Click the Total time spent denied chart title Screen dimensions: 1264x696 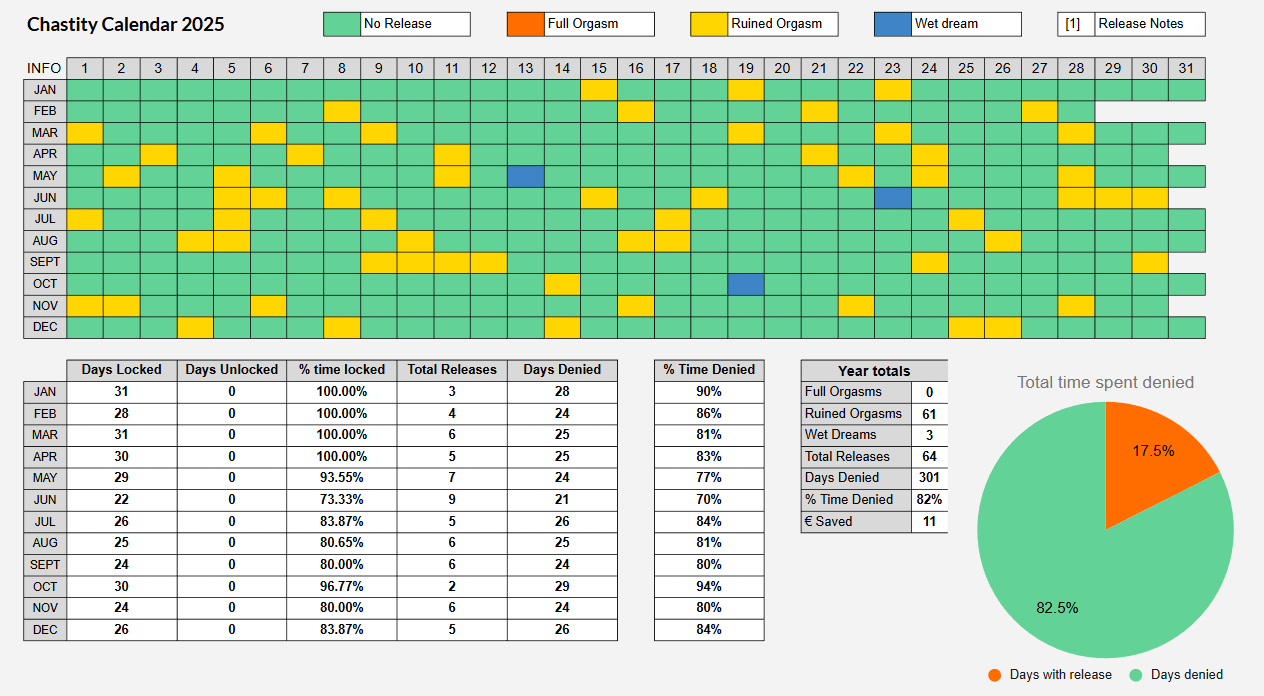(x=1105, y=382)
